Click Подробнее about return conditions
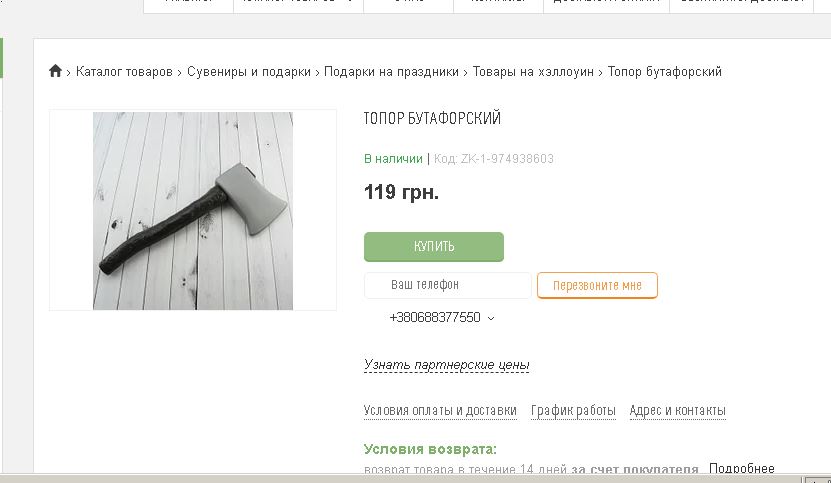Viewport: 831px width, 483px height. pyautogui.click(x=741, y=468)
